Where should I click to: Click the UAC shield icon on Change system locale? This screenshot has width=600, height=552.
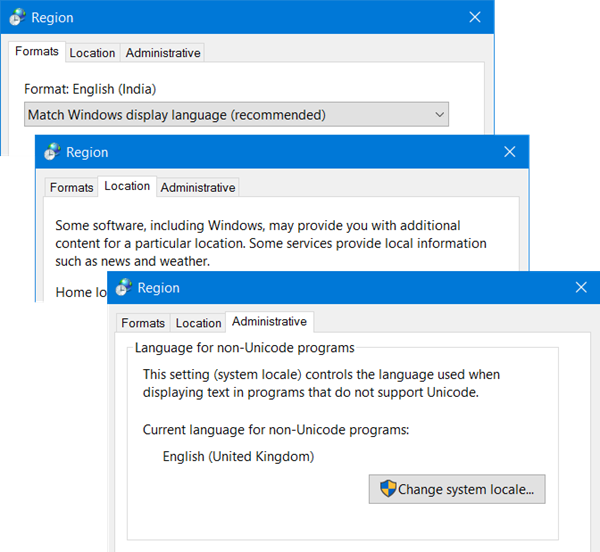click(388, 488)
